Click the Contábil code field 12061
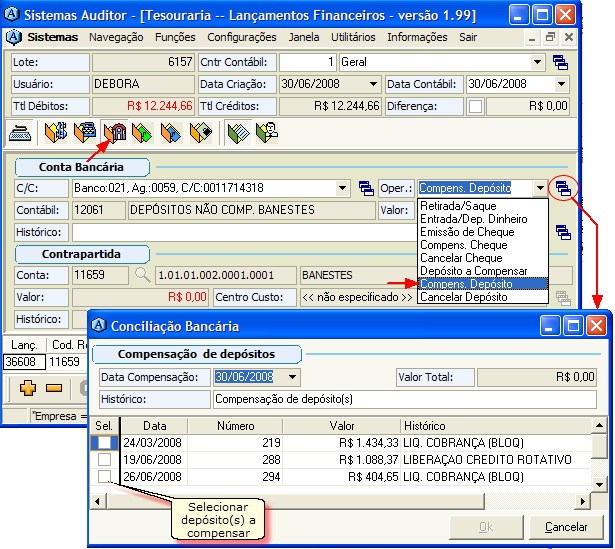Viewport: 615px width, 549px height. pos(98,210)
